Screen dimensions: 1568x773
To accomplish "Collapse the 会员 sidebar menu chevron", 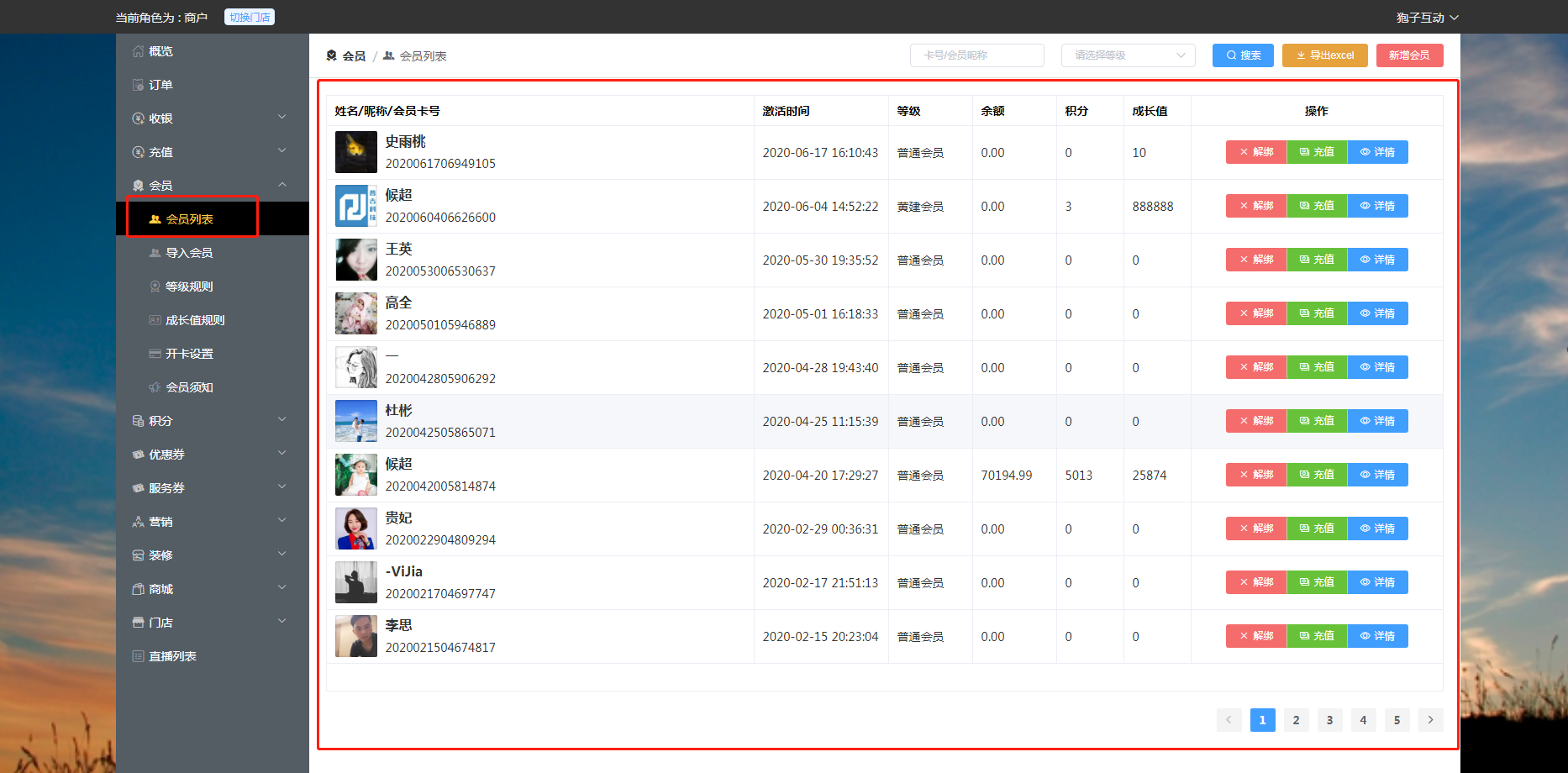I will pos(282,185).
